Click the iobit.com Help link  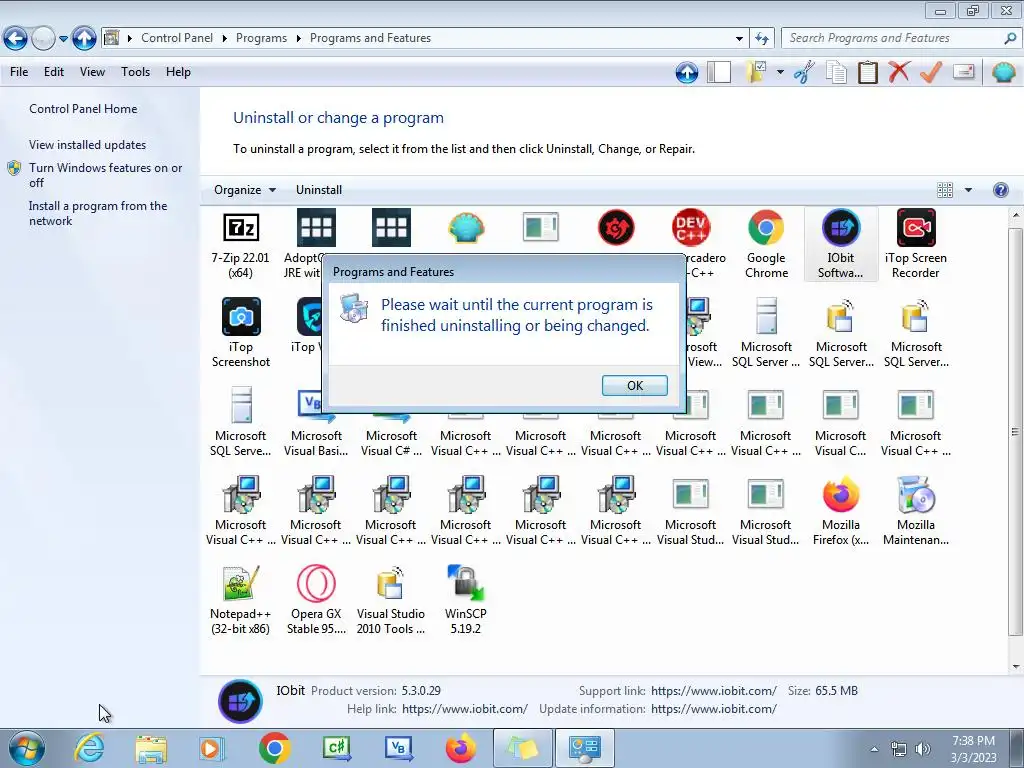[x=465, y=709]
